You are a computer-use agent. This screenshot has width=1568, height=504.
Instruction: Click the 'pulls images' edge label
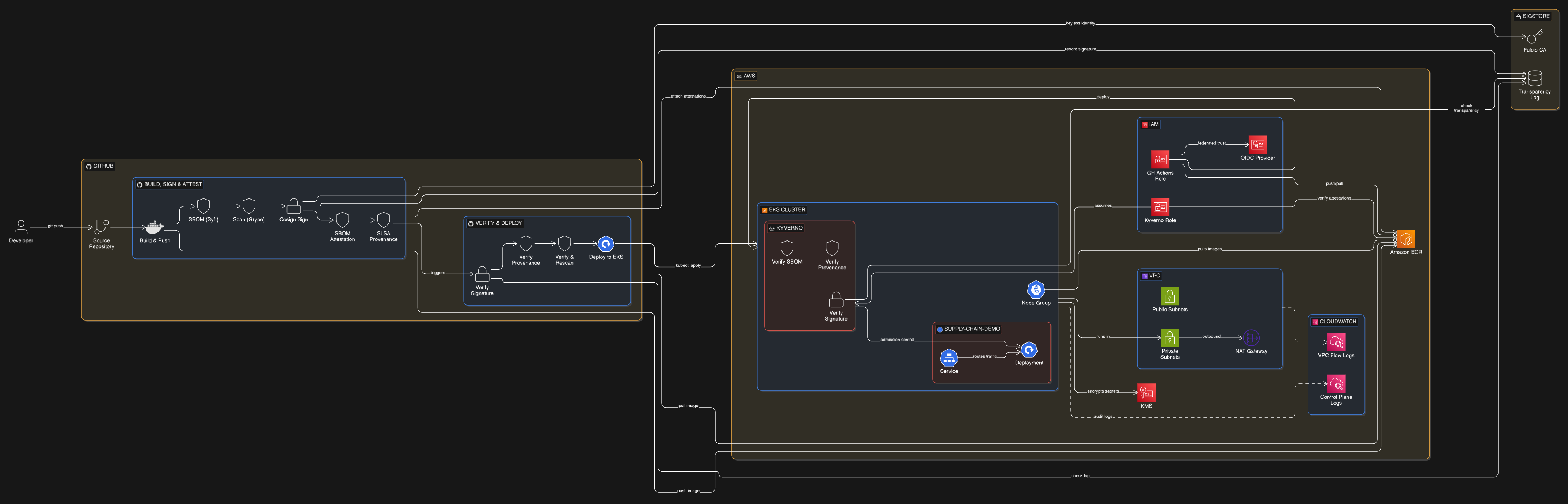[1210, 249]
